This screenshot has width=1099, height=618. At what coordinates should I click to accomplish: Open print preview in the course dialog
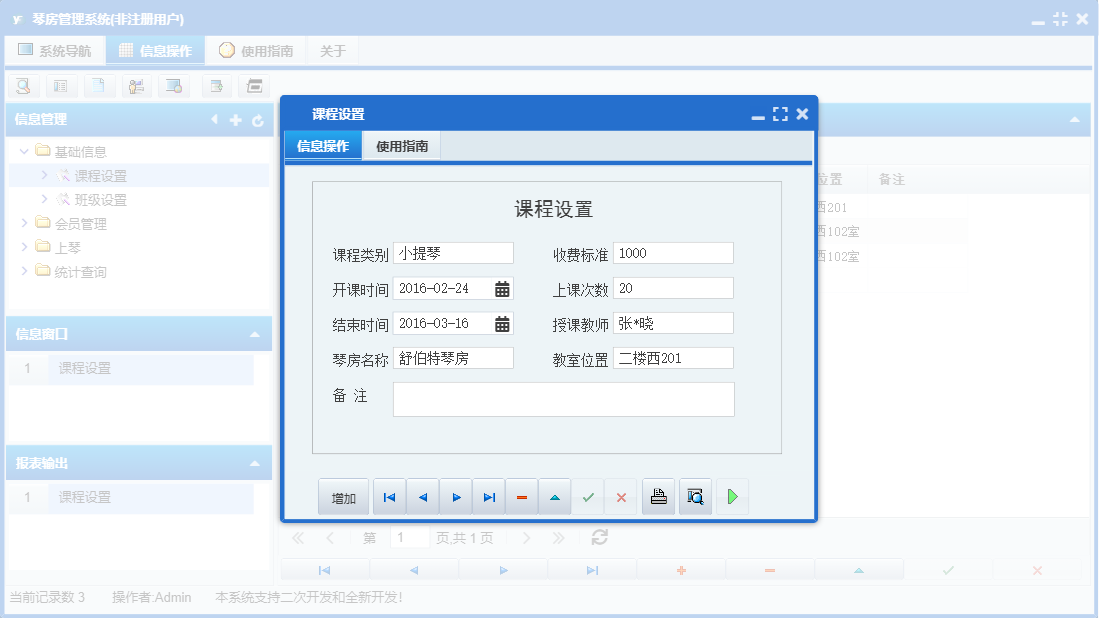(x=694, y=496)
